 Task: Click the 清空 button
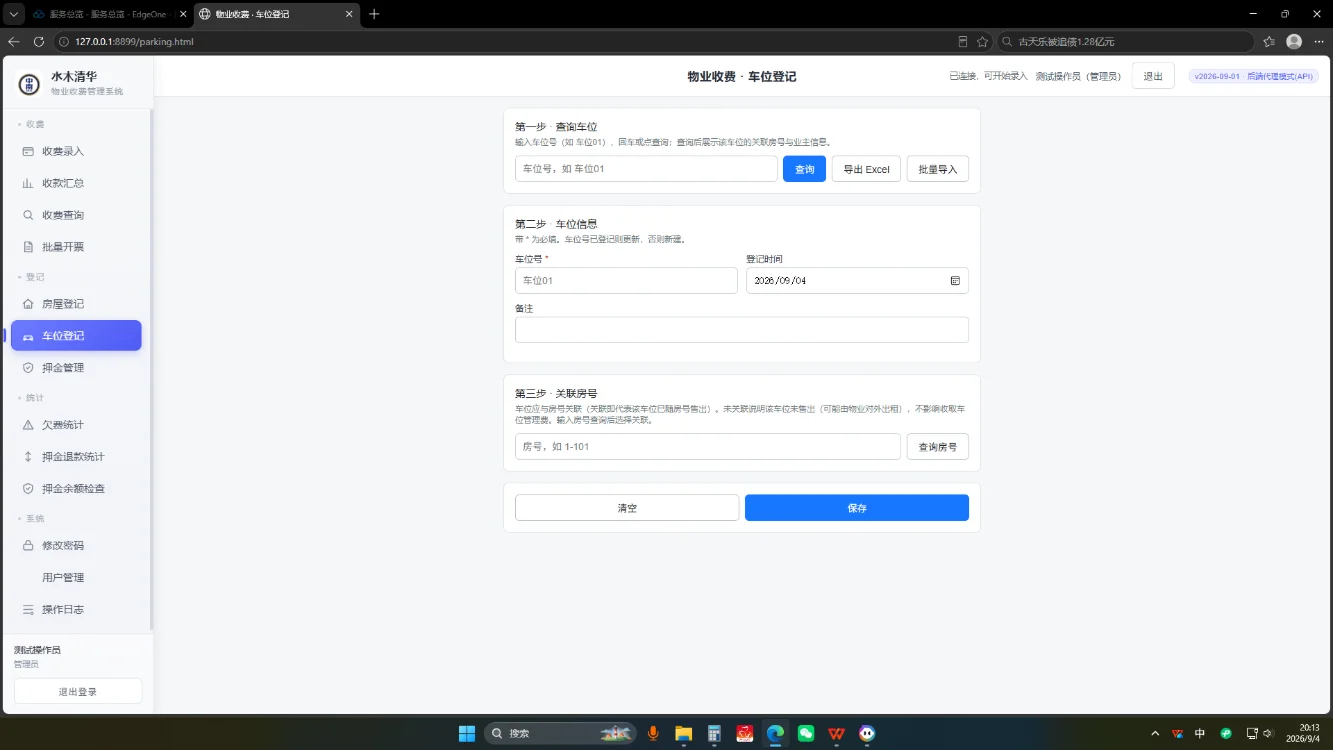click(627, 508)
